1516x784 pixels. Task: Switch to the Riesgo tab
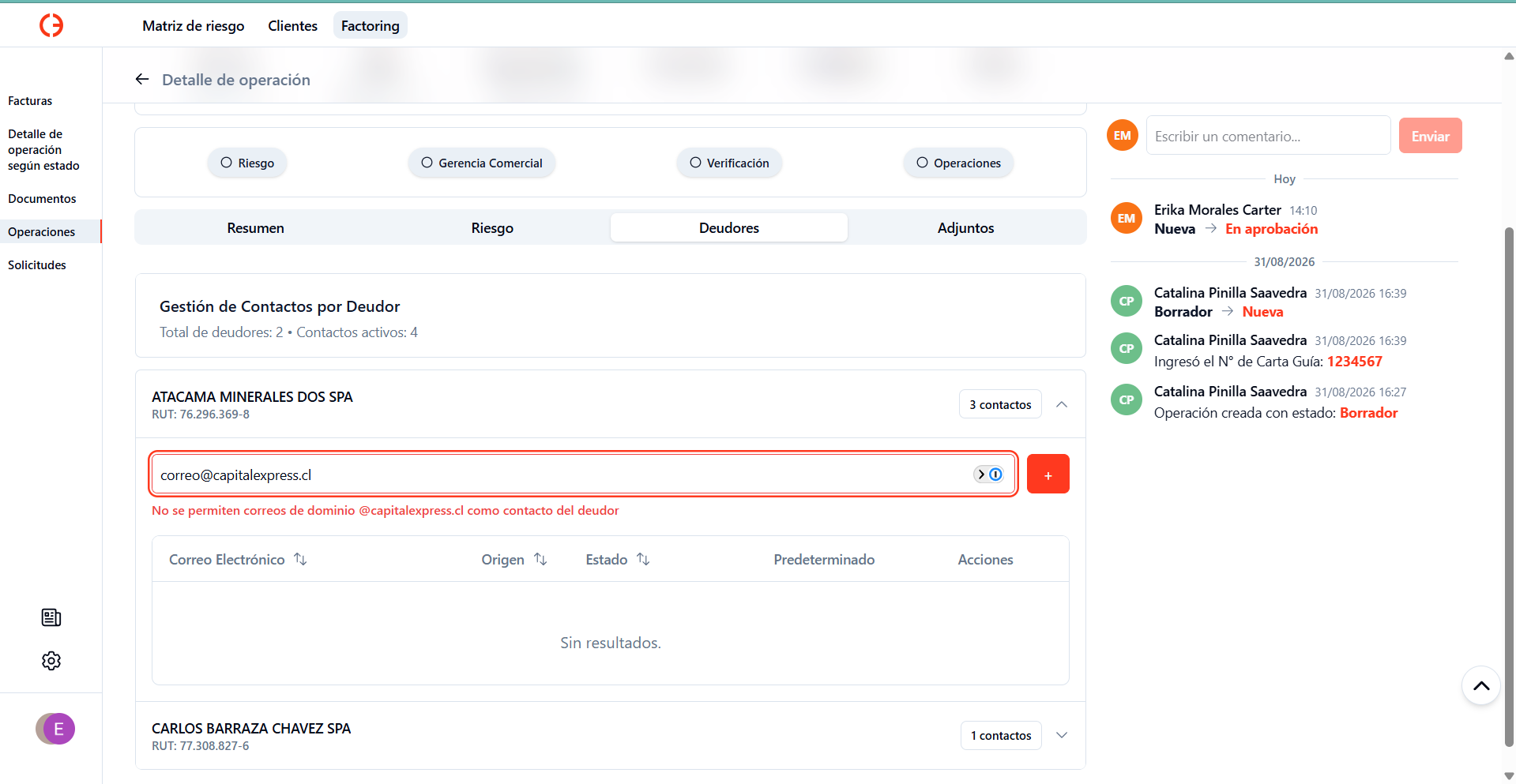(x=492, y=227)
